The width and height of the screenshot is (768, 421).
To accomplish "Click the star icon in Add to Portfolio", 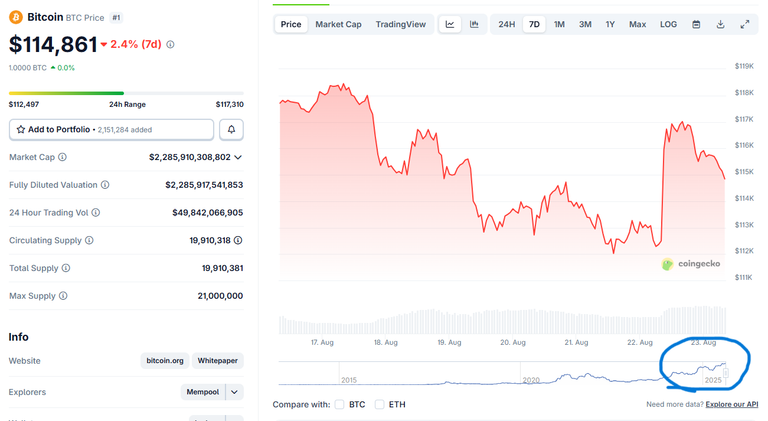I will [x=21, y=130].
